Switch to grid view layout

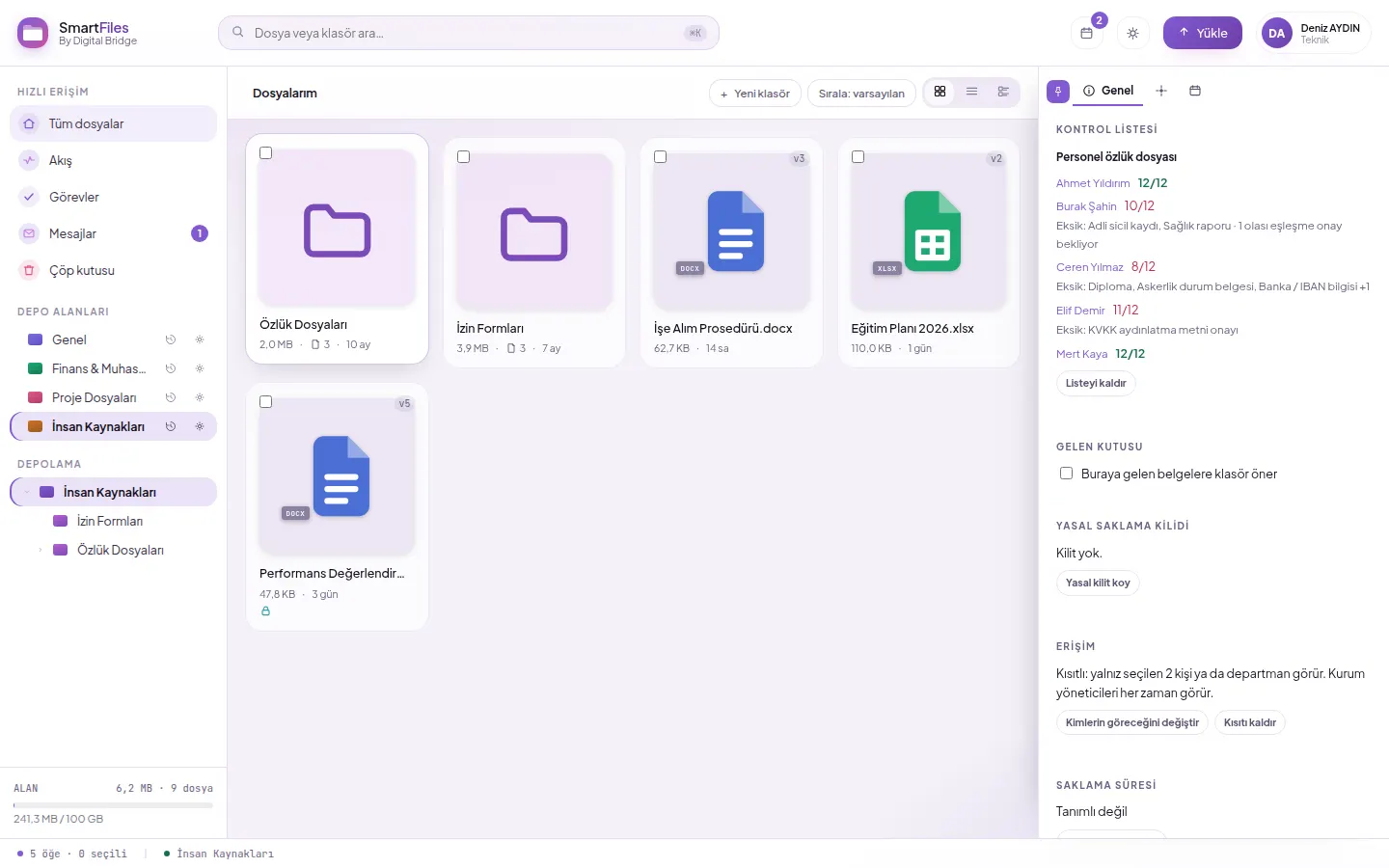coord(940,92)
